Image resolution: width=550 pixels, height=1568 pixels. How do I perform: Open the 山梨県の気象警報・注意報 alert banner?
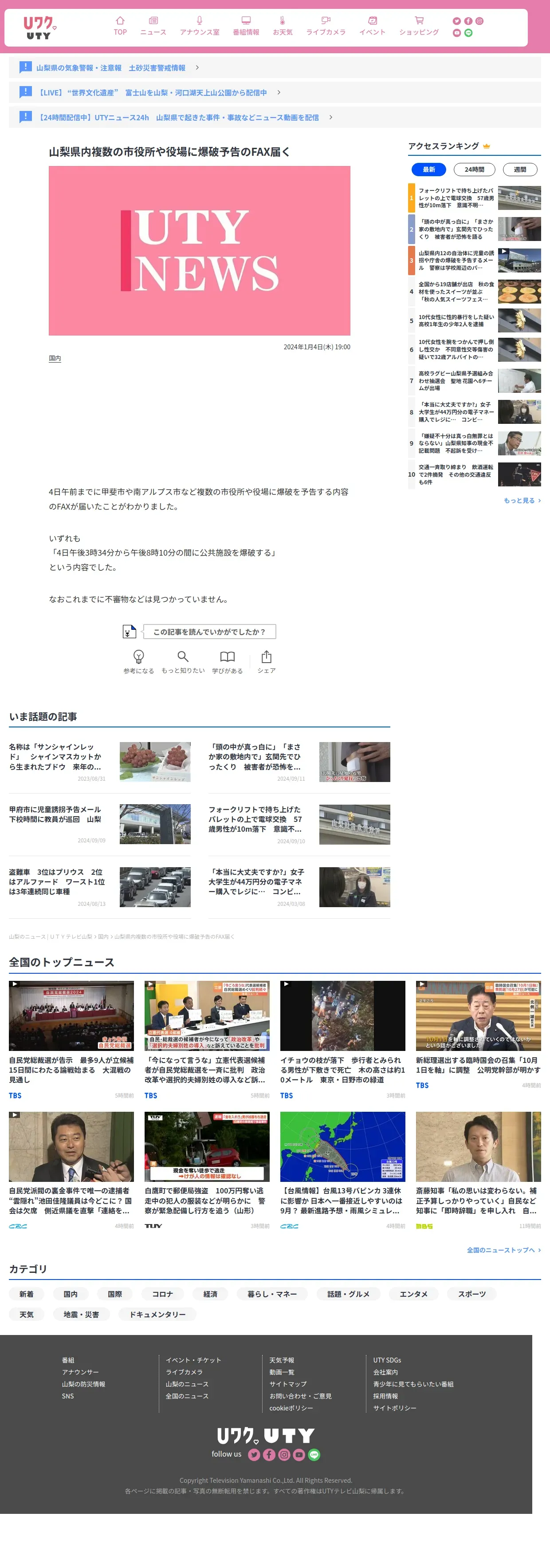pos(275,67)
